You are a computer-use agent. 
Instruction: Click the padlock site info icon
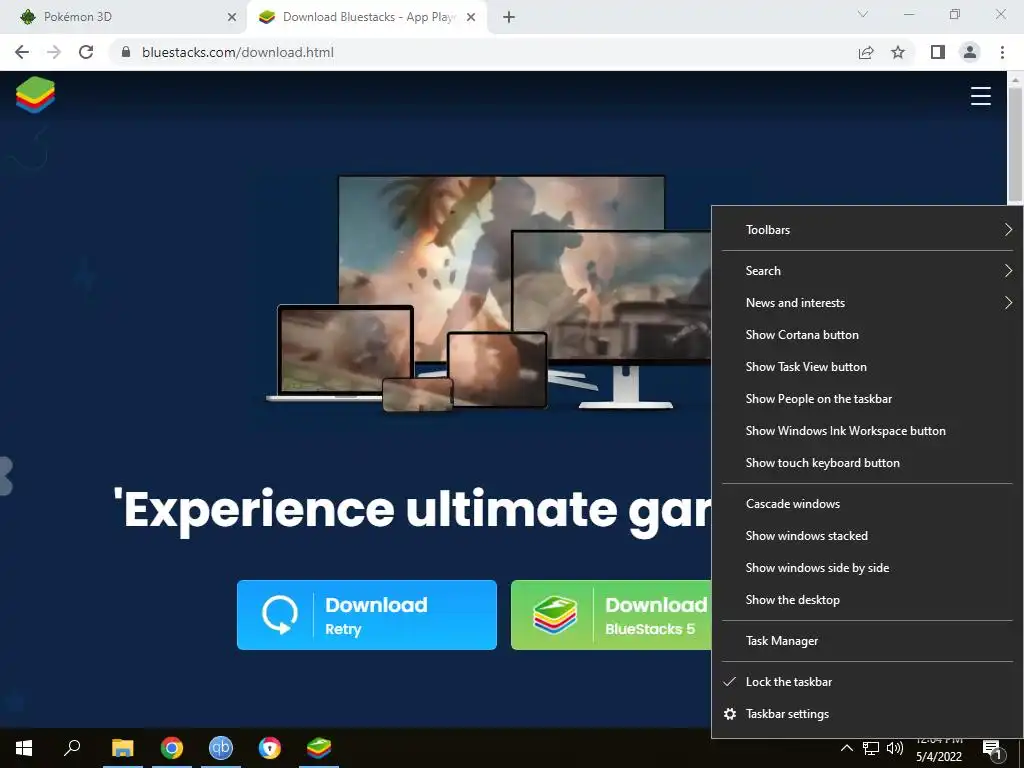[126, 52]
